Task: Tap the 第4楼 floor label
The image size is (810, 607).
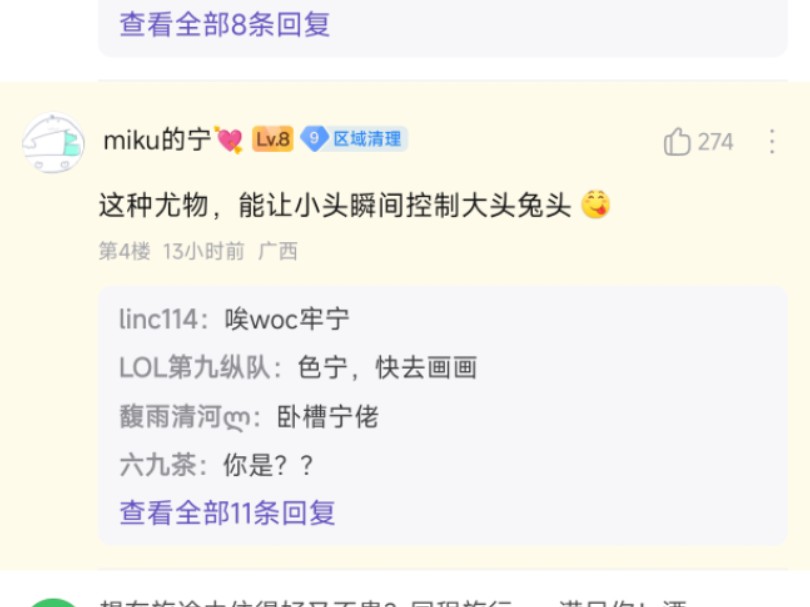Action: click(x=124, y=252)
